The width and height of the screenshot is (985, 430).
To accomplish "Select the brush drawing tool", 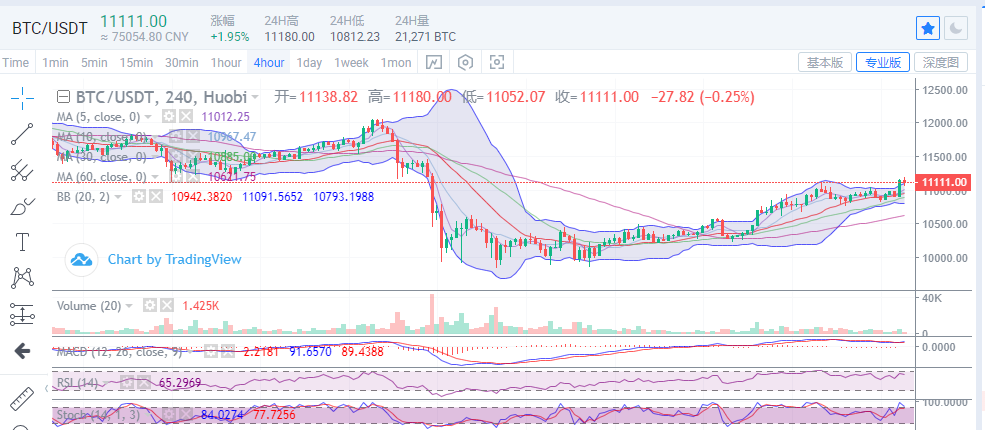I will click(23, 206).
